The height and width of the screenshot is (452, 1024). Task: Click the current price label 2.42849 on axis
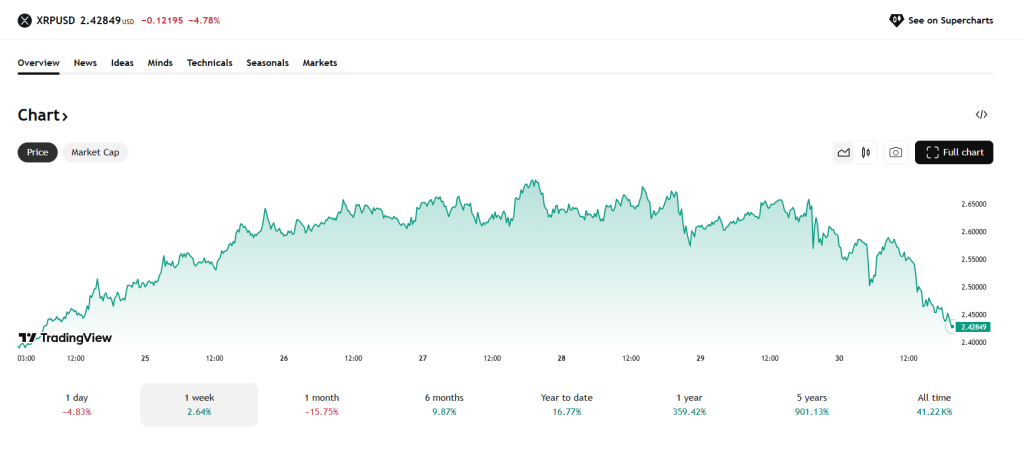[x=972, y=327]
